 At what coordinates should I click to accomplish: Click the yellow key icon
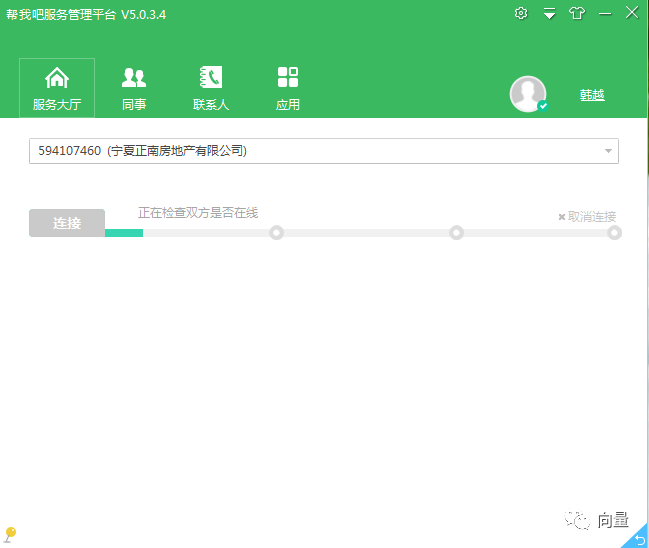(10, 535)
